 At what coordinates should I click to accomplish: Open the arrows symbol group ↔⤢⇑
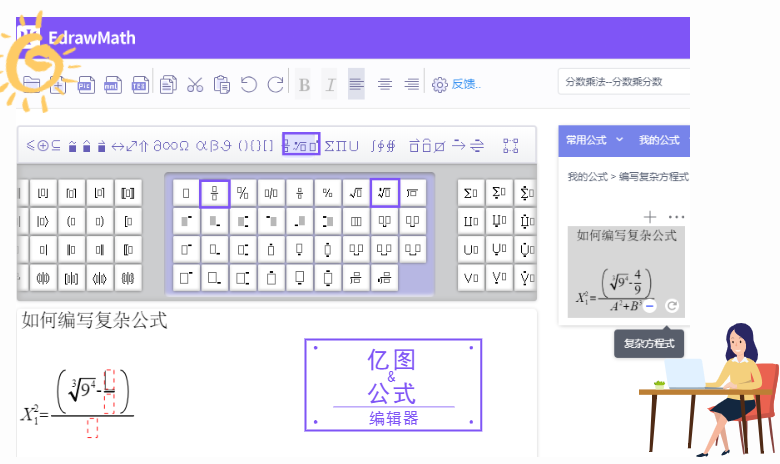coord(130,146)
